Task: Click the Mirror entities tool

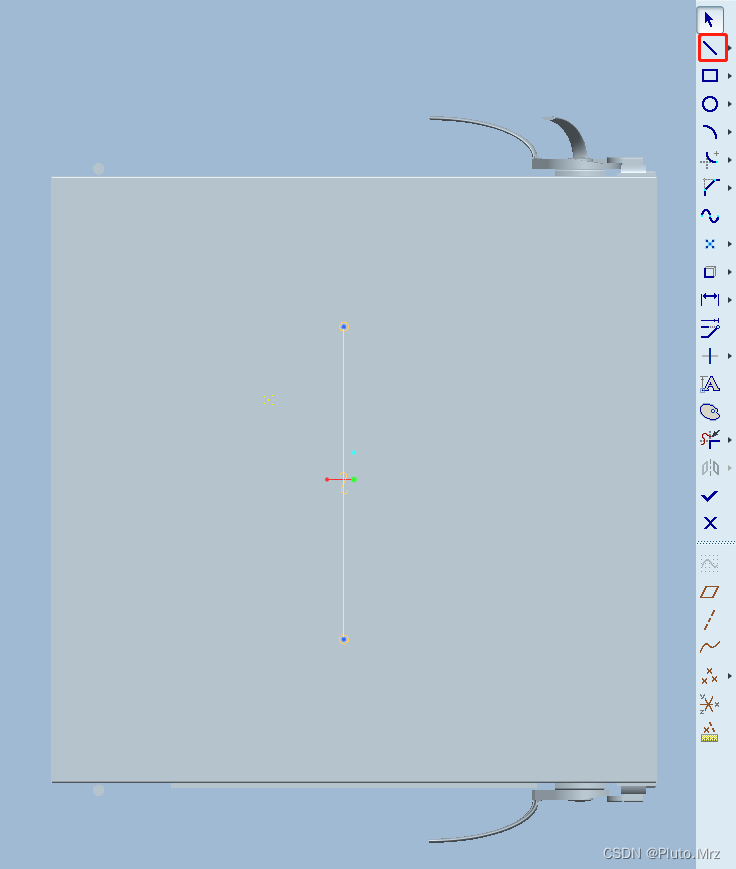Action: 710,468
